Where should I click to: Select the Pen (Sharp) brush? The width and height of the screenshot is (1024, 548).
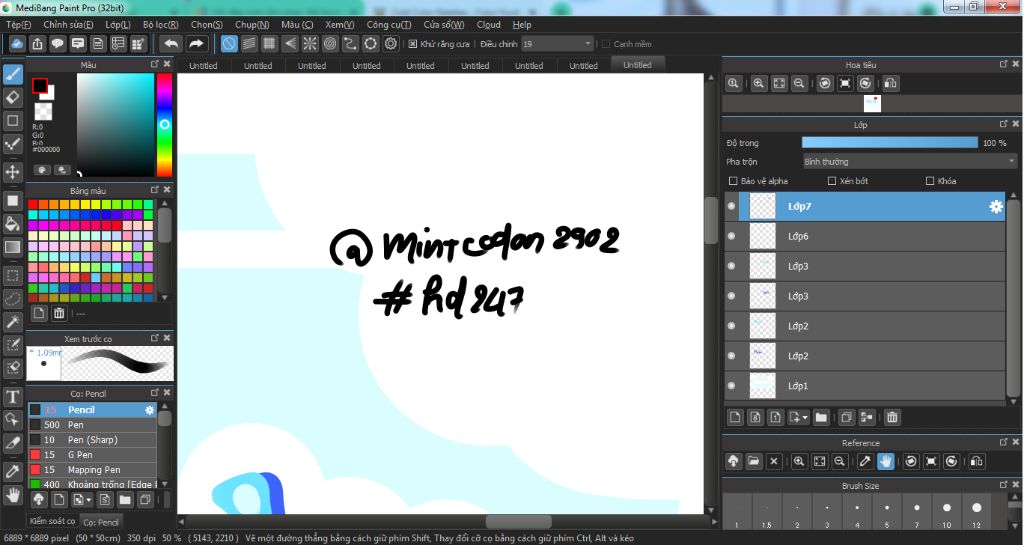click(x=92, y=440)
